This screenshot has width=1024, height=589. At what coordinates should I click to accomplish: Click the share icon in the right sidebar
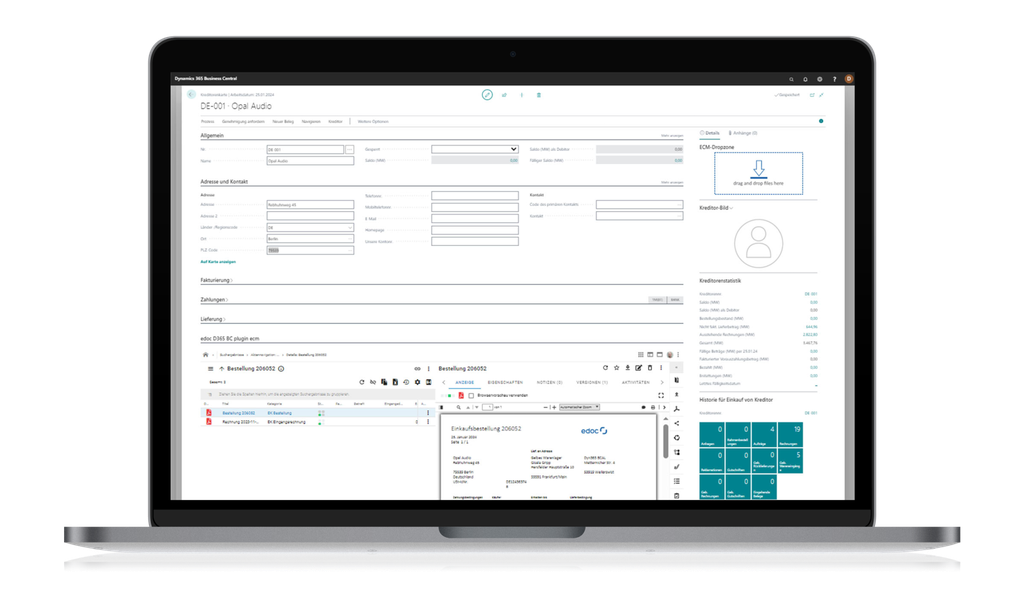pos(677,423)
